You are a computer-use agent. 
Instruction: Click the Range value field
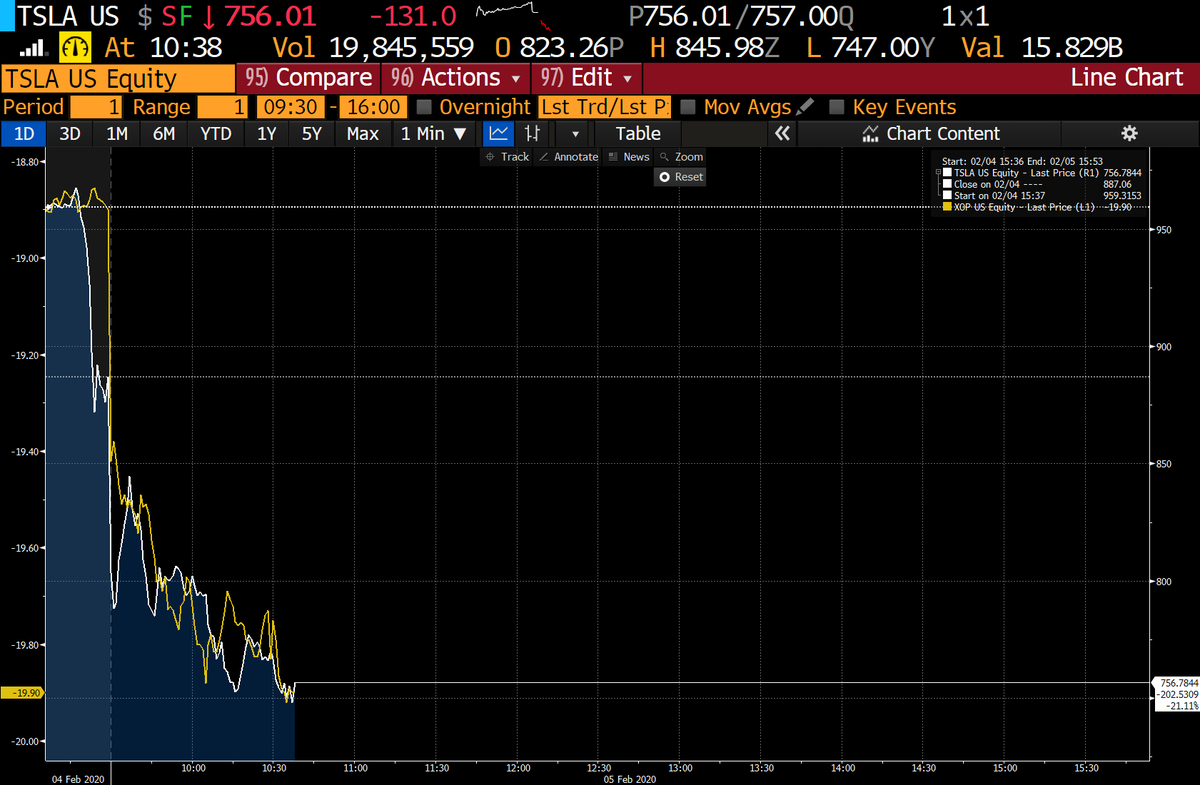(x=224, y=107)
